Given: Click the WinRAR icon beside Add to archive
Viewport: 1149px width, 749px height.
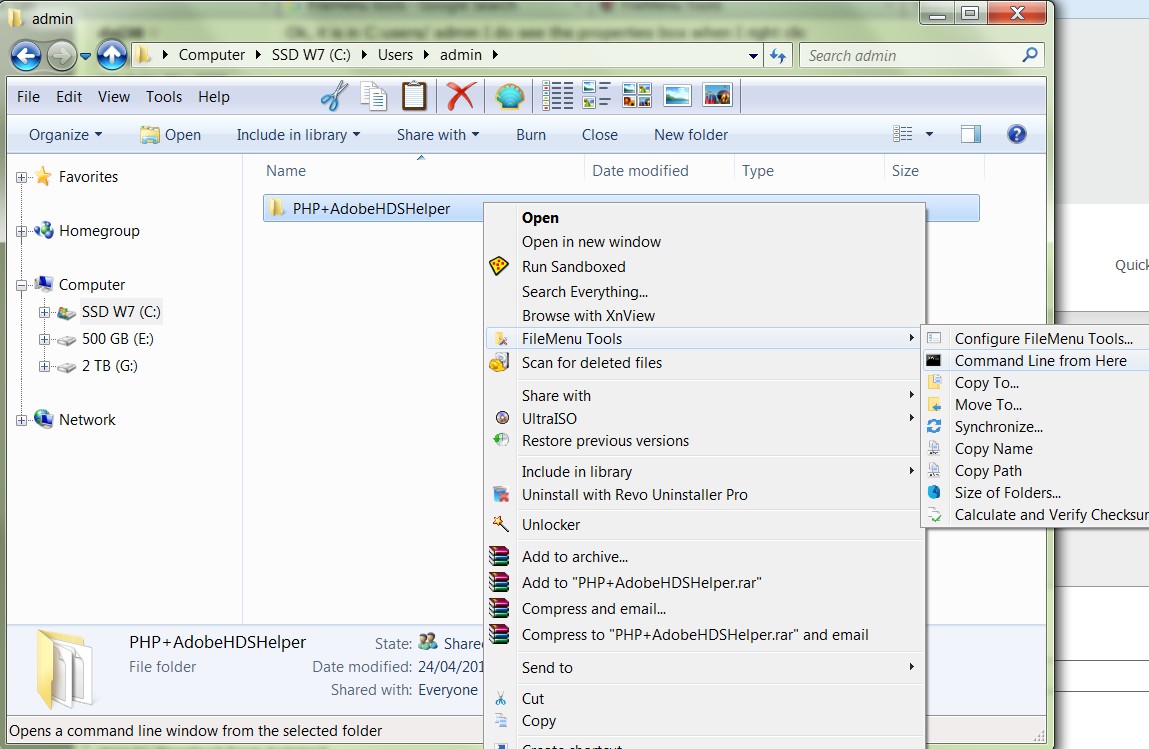Looking at the screenshot, I should 499,556.
